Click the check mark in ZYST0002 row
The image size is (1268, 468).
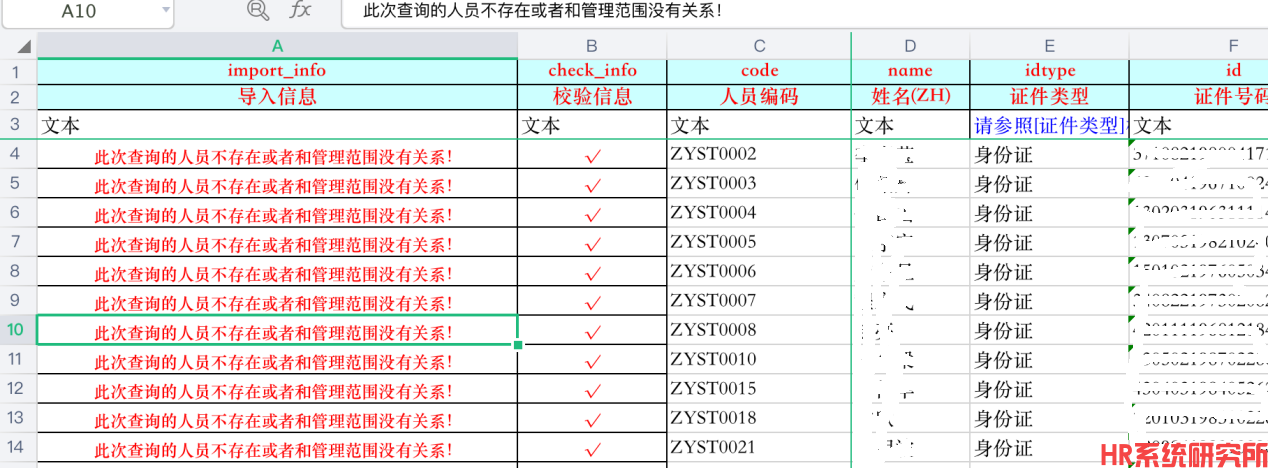point(592,156)
